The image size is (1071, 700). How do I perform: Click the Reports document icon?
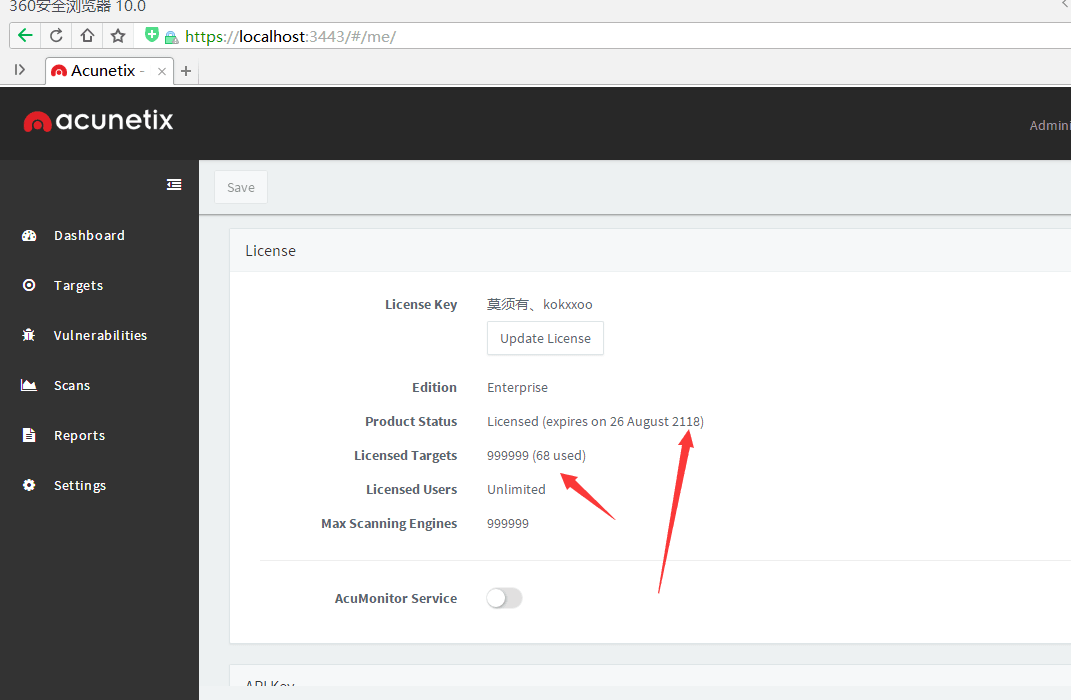29,435
